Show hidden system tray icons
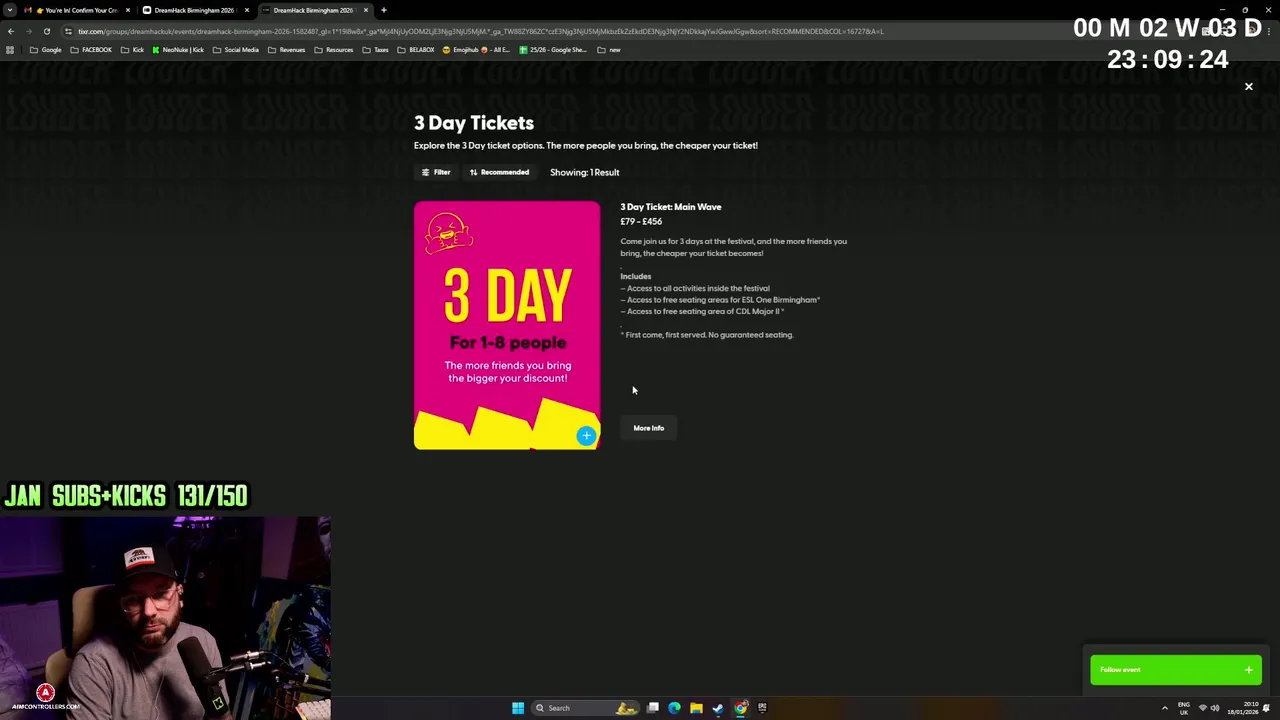 1164,708
